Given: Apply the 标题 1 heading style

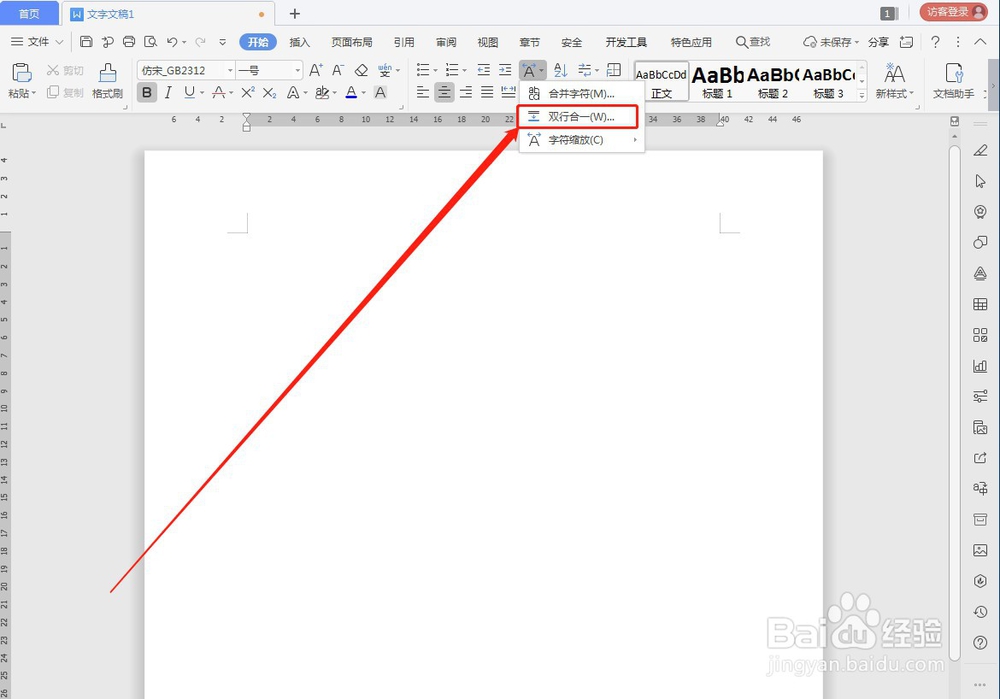Looking at the screenshot, I should coord(717,82).
